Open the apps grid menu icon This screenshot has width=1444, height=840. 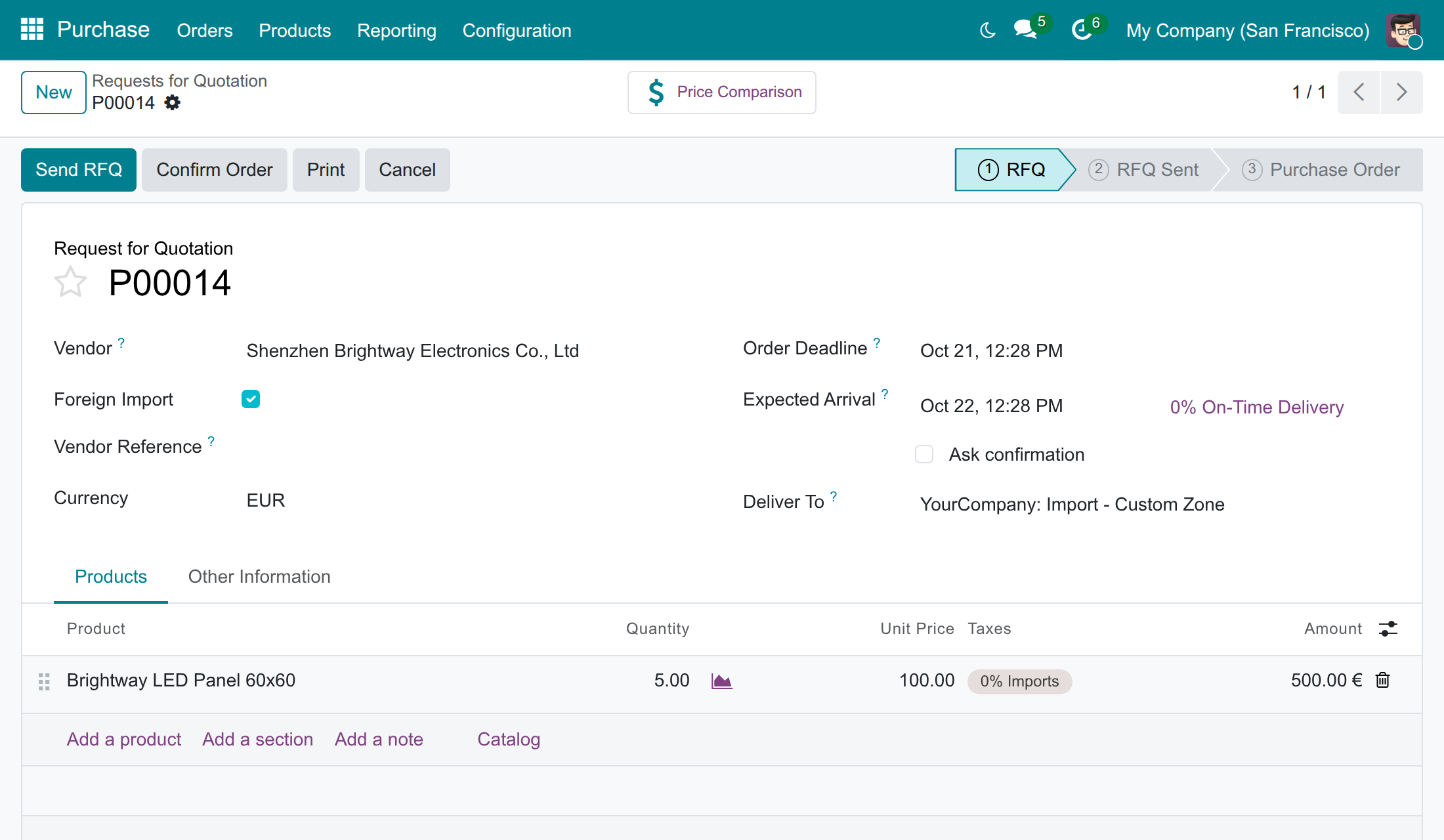point(32,30)
